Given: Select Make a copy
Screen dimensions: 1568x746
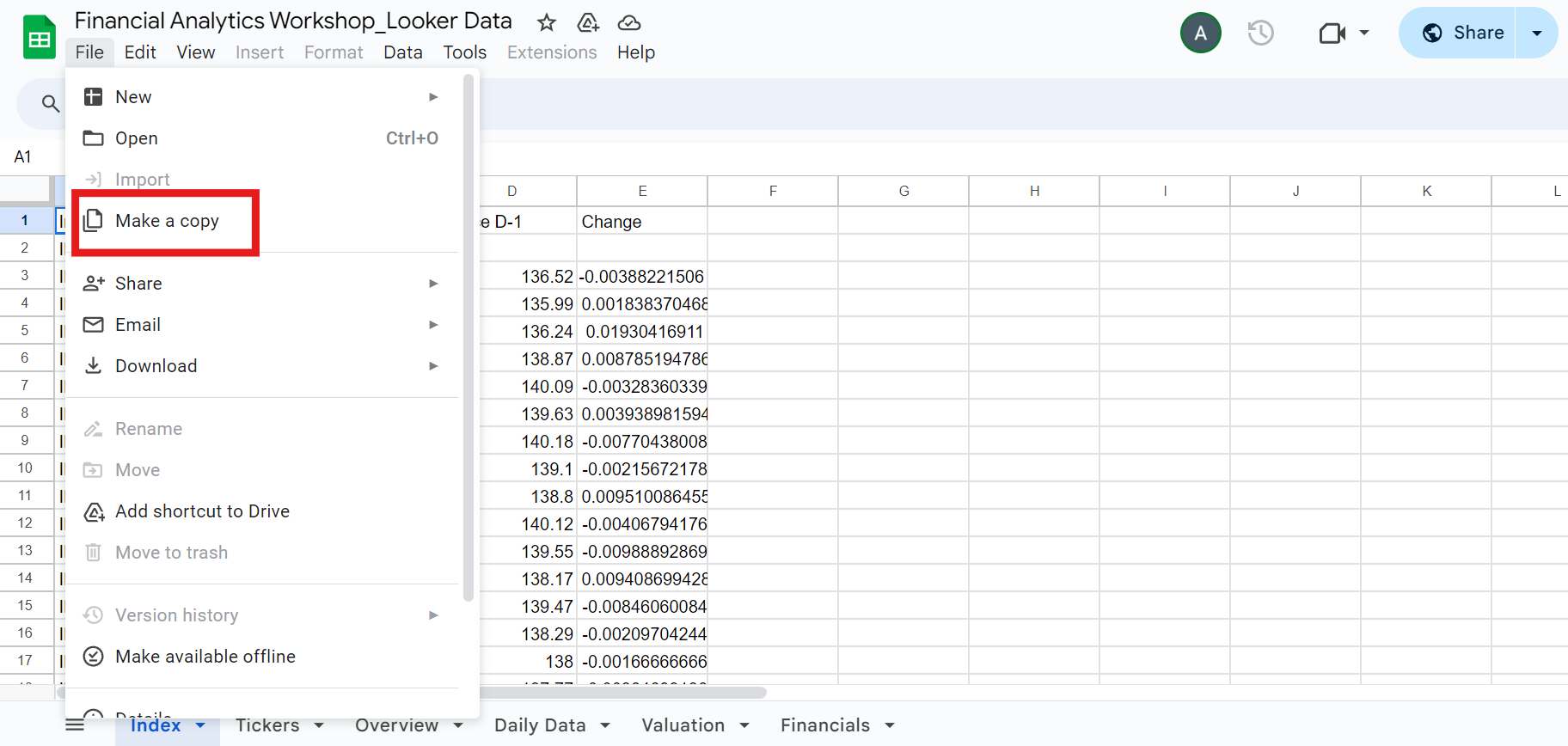Looking at the screenshot, I should click(262, 221).
